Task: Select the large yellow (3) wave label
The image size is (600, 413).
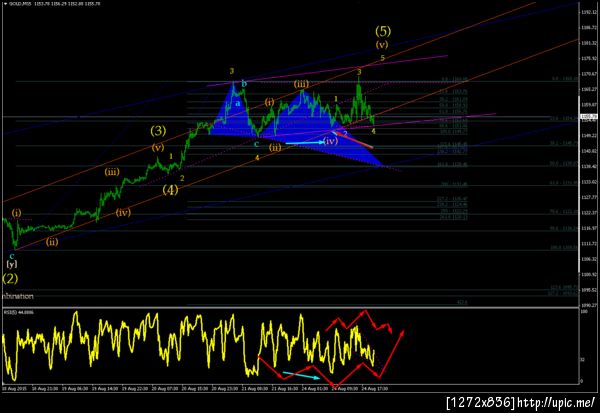Action: click(158, 131)
